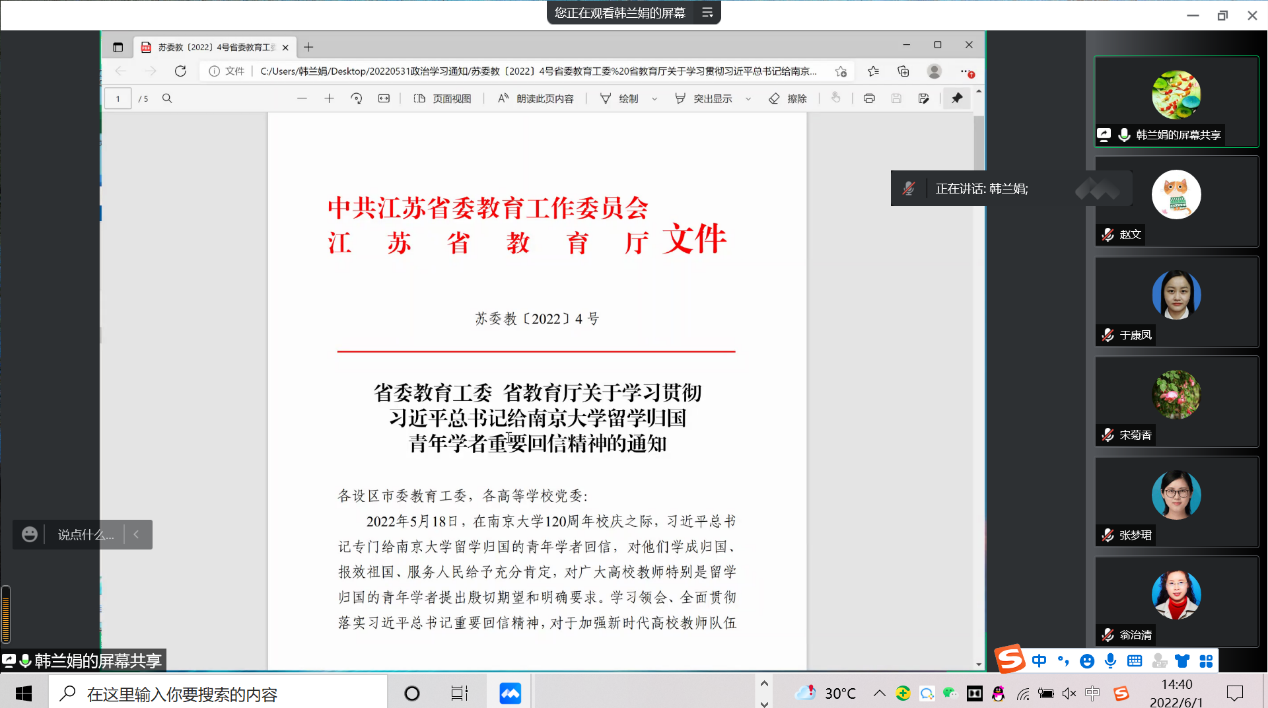Viewport: 1268px width, 708px height.
Task: Open the PDF search magnifier
Action: click(167, 99)
